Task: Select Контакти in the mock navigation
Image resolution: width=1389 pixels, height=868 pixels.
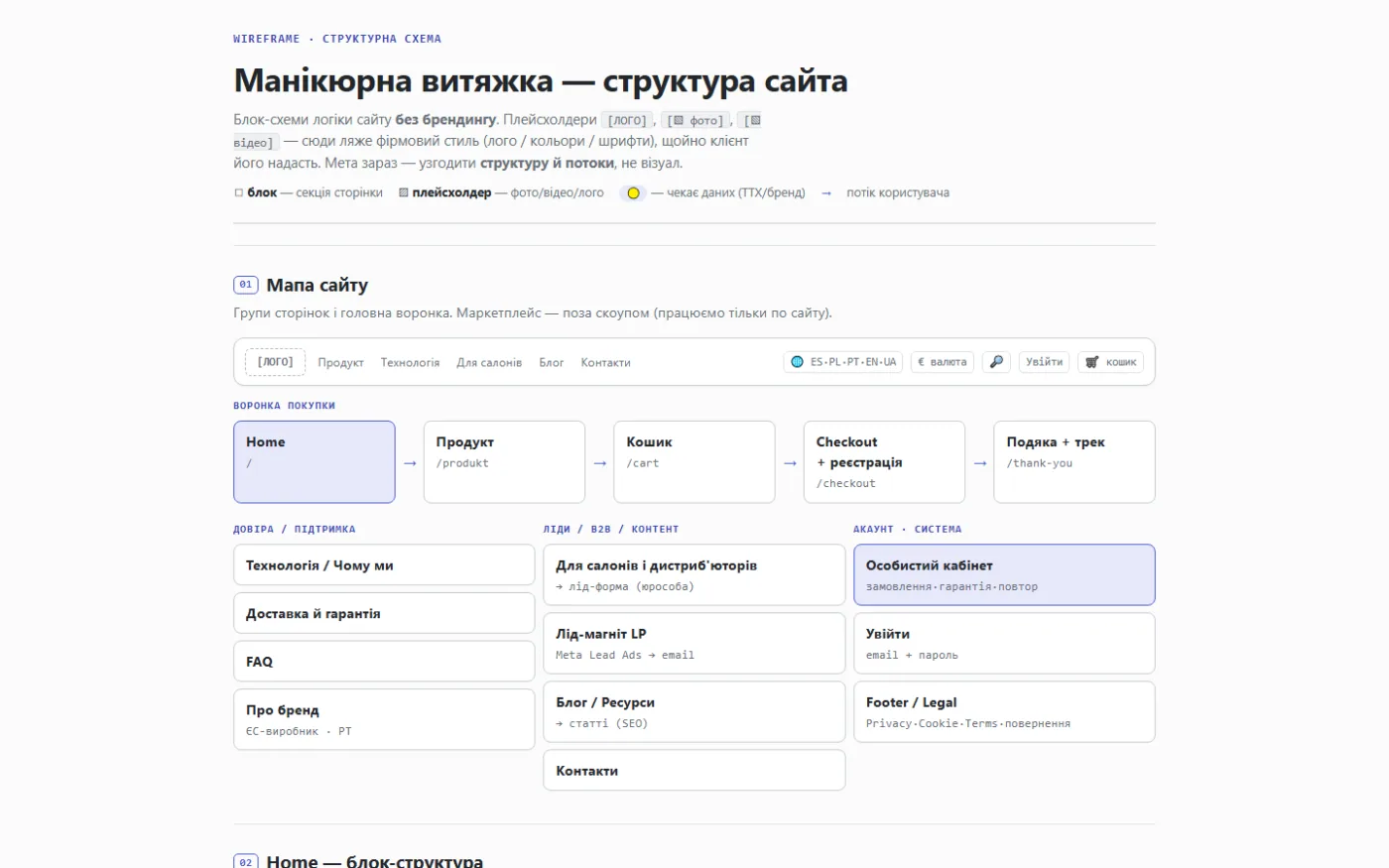Action: pyautogui.click(x=605, y=363)
